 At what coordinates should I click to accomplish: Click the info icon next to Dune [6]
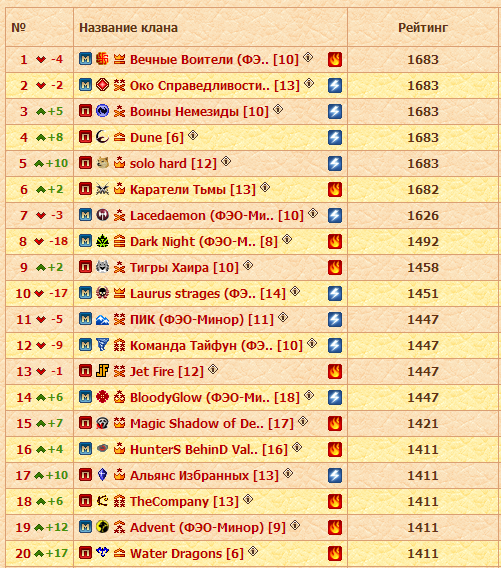coord(193,135)
